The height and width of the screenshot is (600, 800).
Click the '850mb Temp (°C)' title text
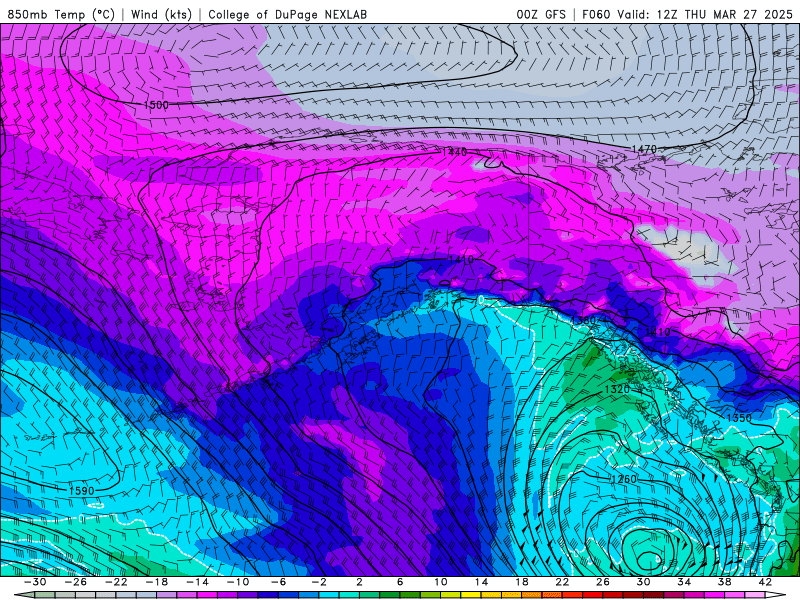click(x=61, y=14)
